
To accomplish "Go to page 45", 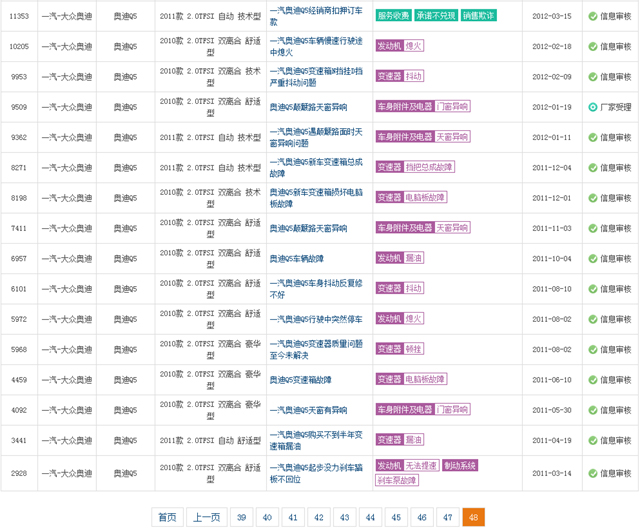I will (x=396, y=517).
